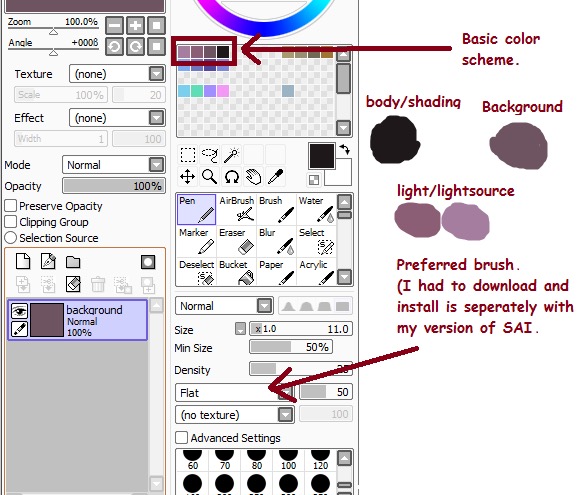This screenshot has width=586, height=495.
Task: Activate the hand pan tool
Action: [x=254, y=177]
